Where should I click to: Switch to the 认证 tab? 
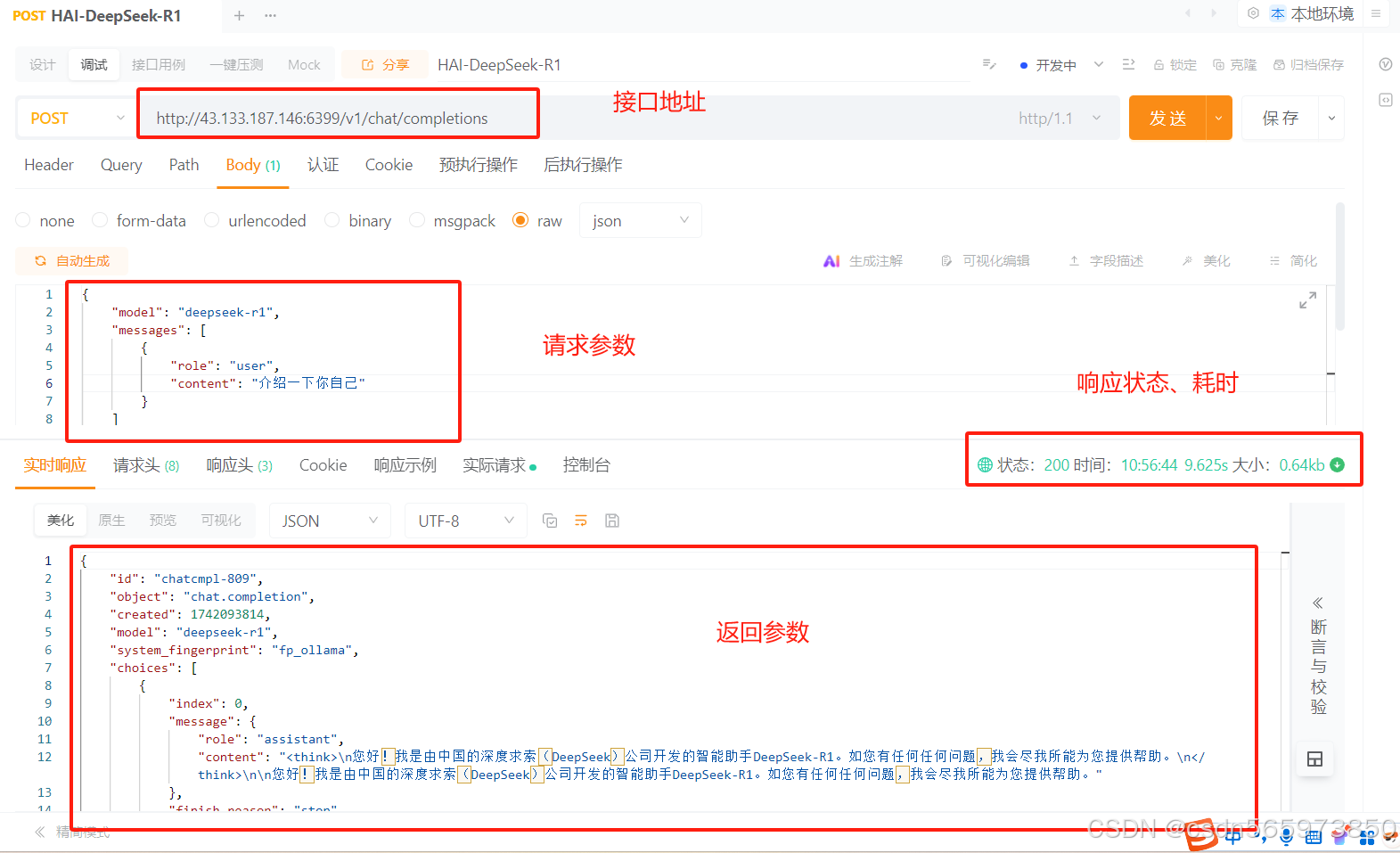pos(323,165)
